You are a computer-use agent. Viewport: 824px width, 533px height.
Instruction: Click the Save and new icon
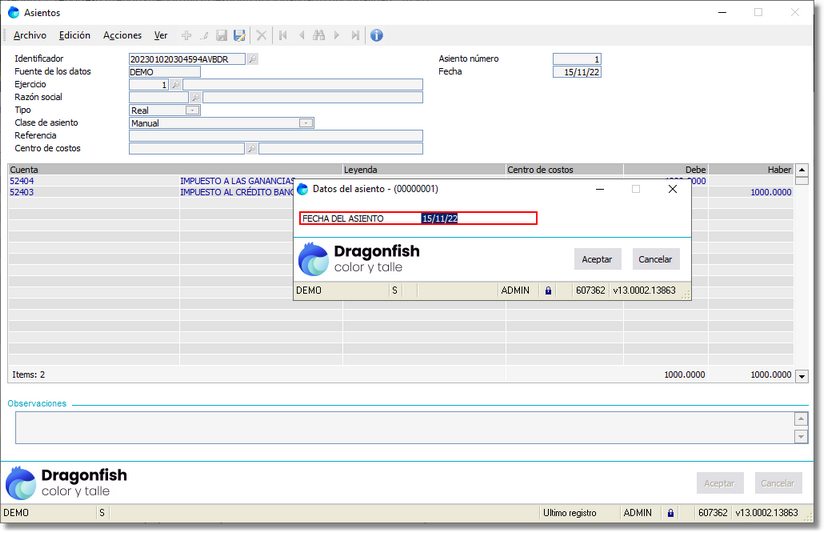pyautogui.click(x=240, y=35)
